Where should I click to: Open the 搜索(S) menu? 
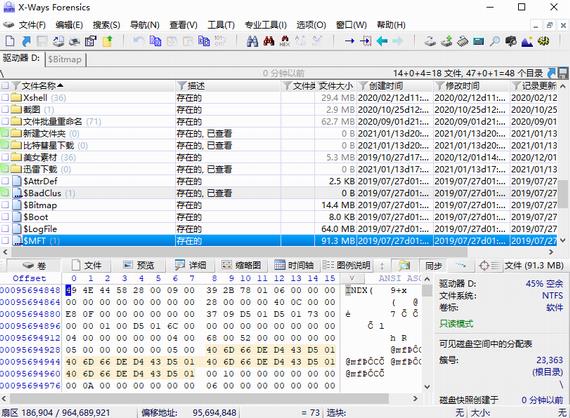106,25
